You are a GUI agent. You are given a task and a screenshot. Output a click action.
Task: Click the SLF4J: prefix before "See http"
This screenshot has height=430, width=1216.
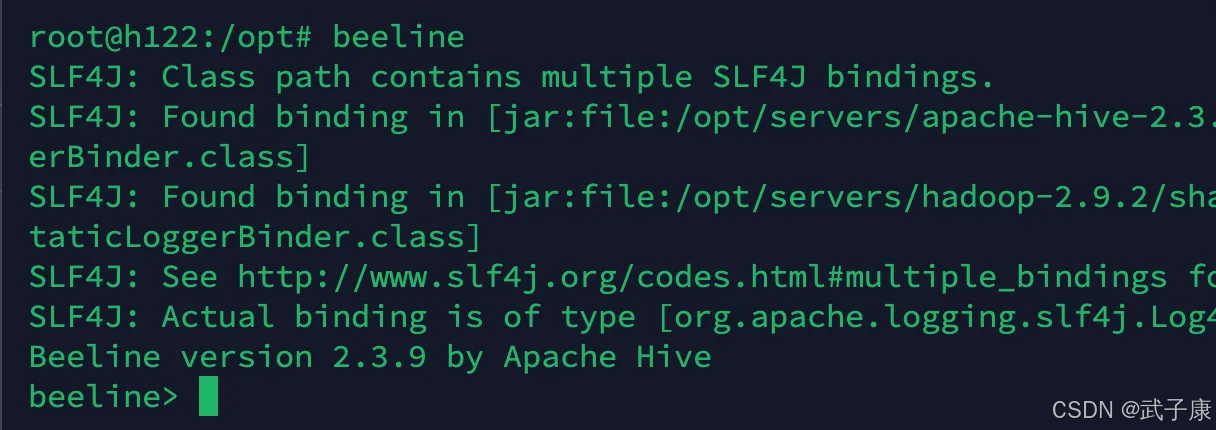click(x=85, y=277)
